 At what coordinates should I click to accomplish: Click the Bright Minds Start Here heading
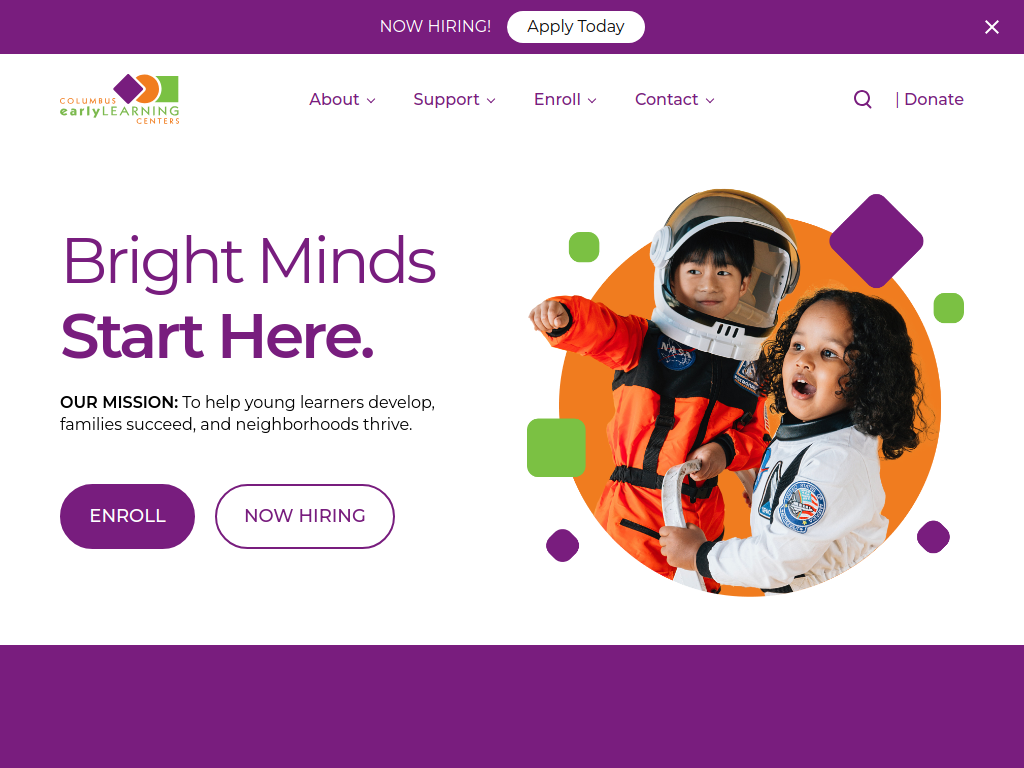pos(249,298)
